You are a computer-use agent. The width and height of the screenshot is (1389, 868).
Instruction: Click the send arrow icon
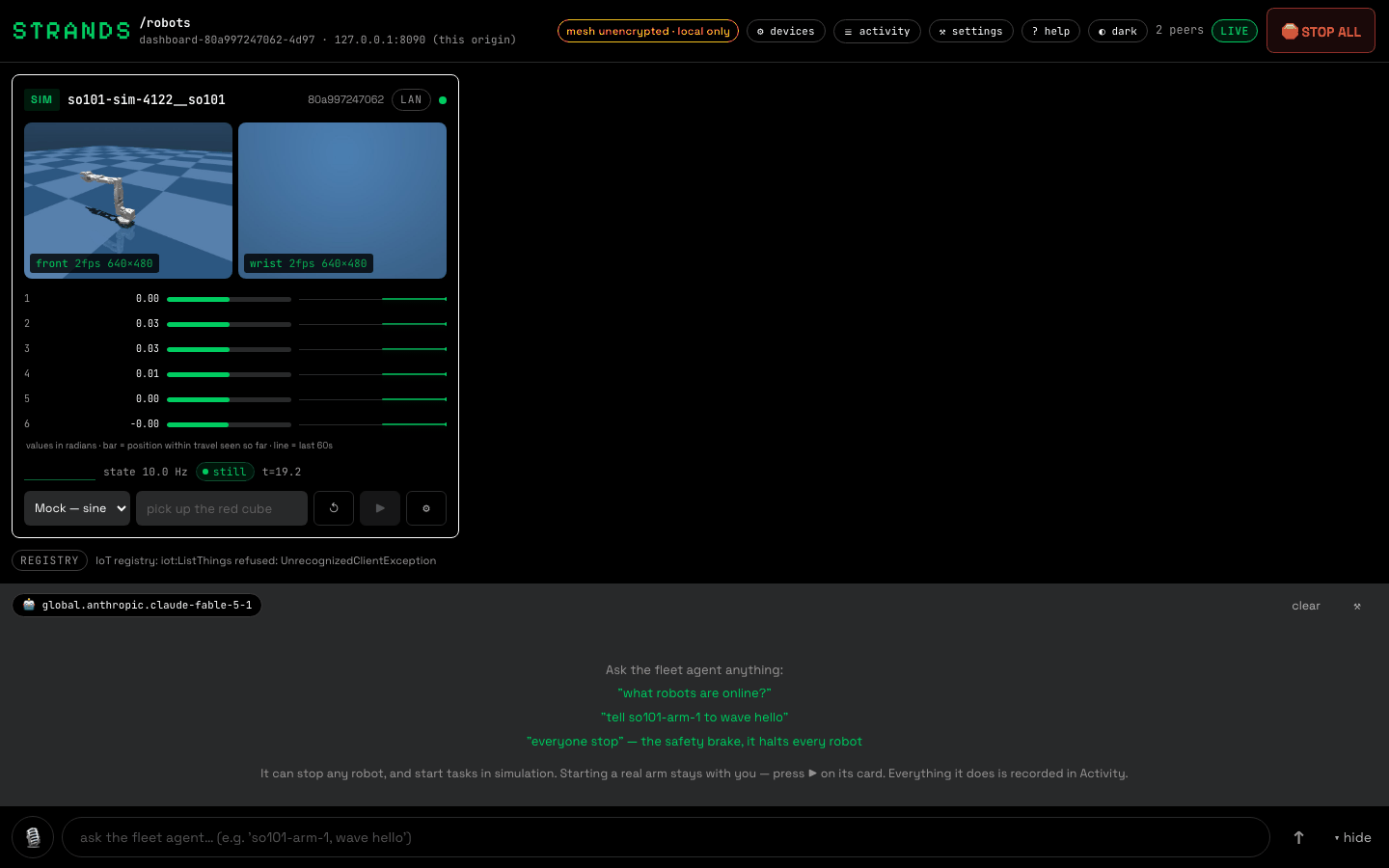[1298, 837]
